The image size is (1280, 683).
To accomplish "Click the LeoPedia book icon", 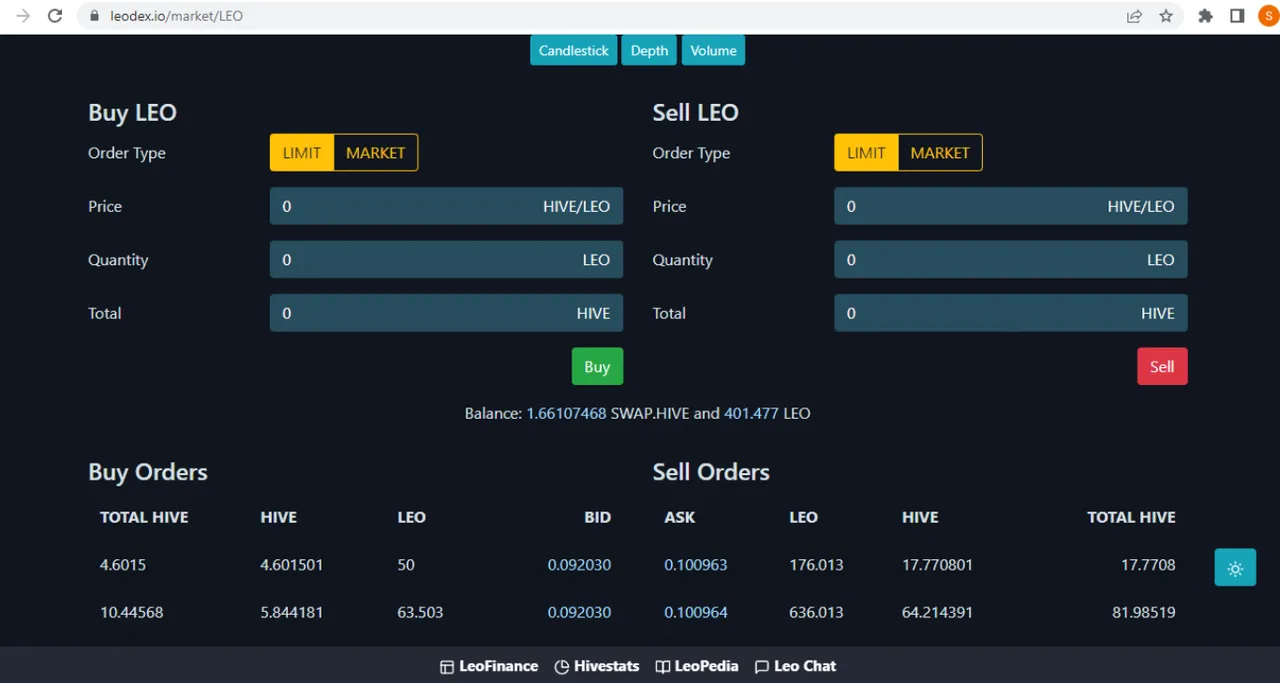I will click(662, 667).
